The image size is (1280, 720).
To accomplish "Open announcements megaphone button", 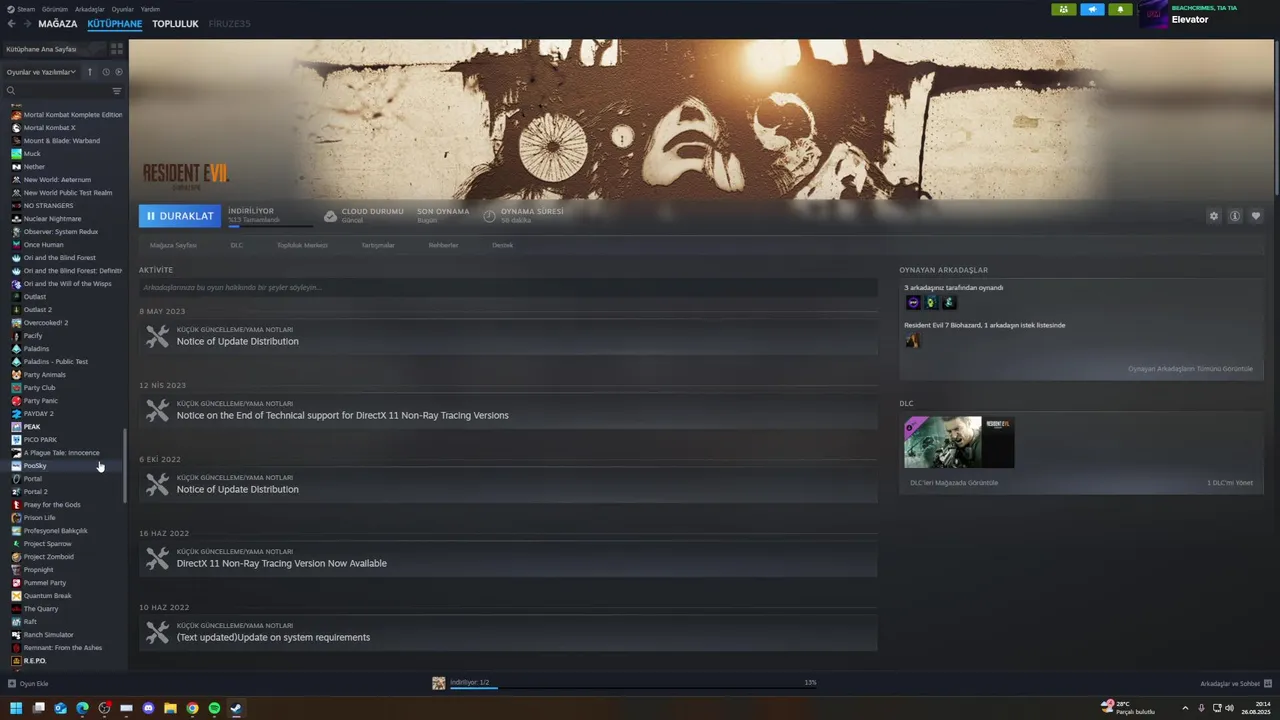I will (1092, 9).
